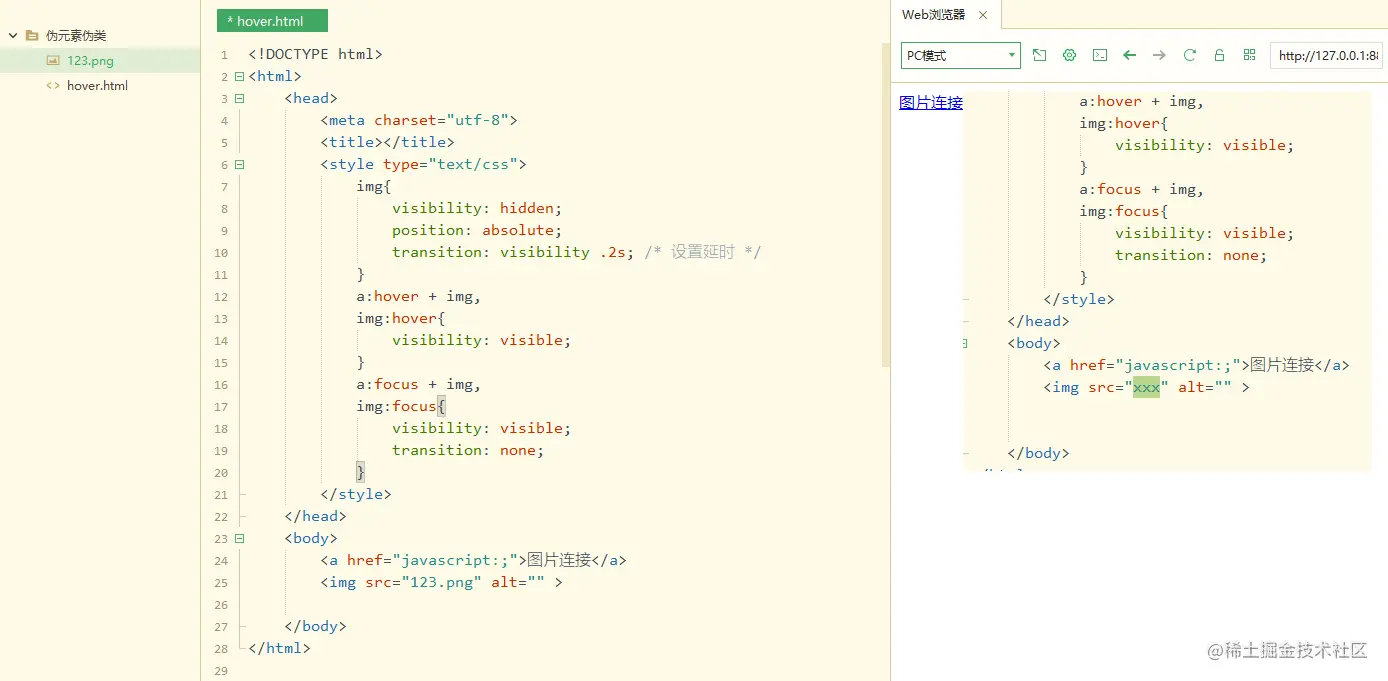Screen dimensions: 1388x681
Task: Close the Web浏览器 tab
Action: [x=983, y=15]
